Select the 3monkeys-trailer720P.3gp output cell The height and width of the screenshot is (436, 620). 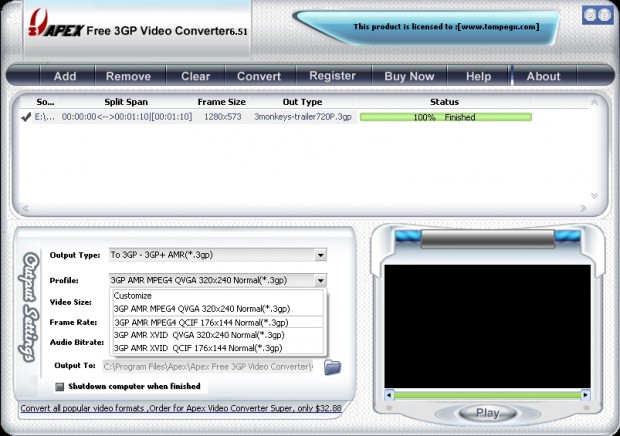303,117
